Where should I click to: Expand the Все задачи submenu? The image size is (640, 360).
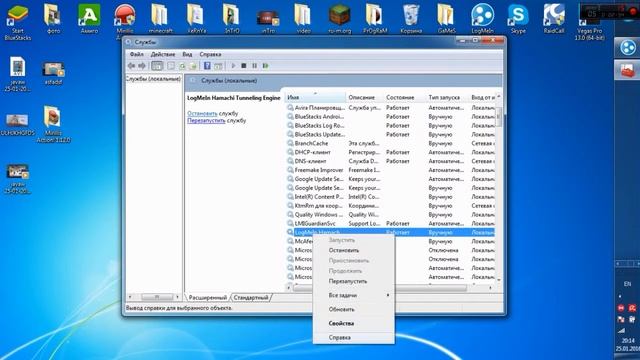click(x=353, y=295)
